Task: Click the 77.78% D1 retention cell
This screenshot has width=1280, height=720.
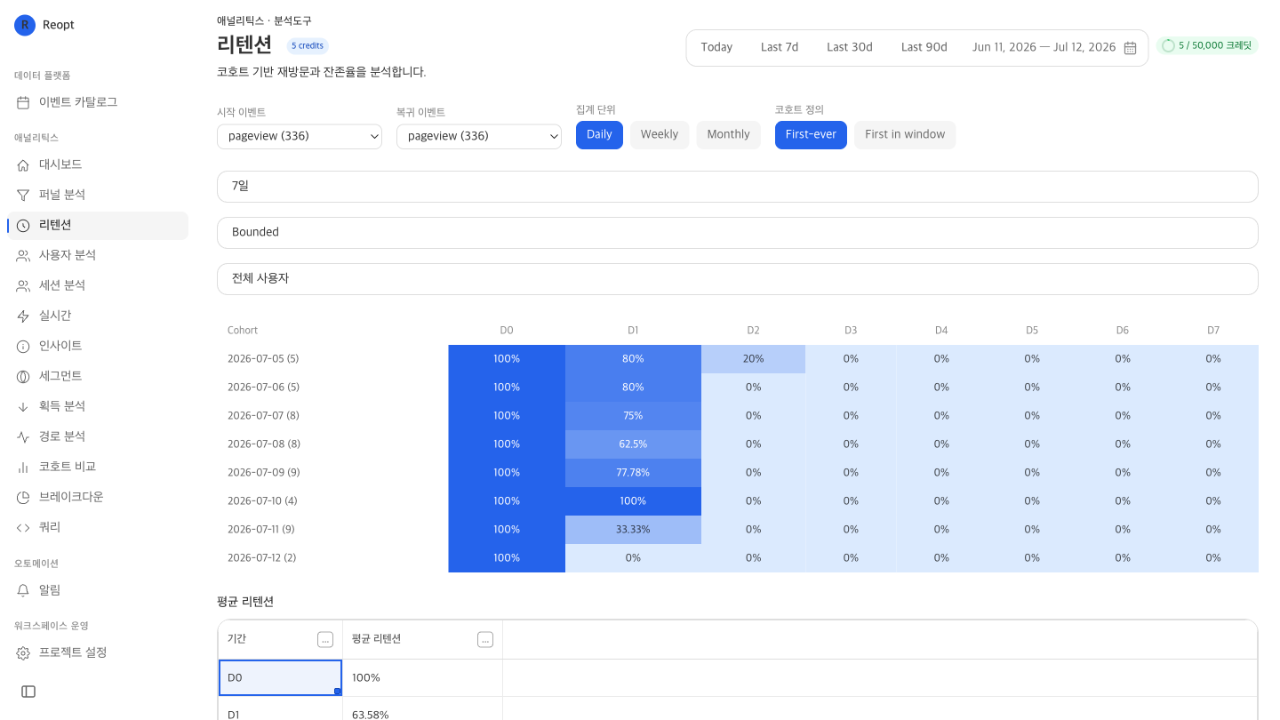Action: pos(633,473)
